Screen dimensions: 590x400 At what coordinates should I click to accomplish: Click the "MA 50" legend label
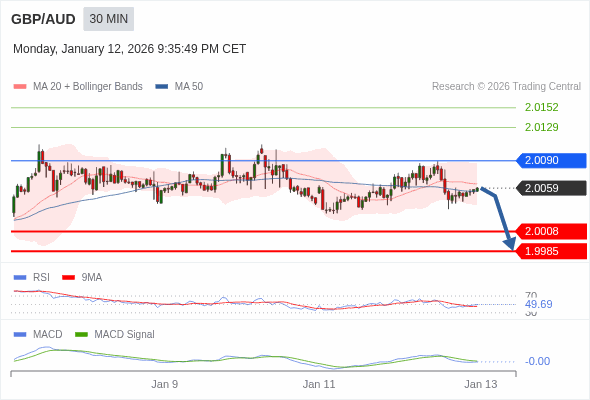[x=189, y=87]
